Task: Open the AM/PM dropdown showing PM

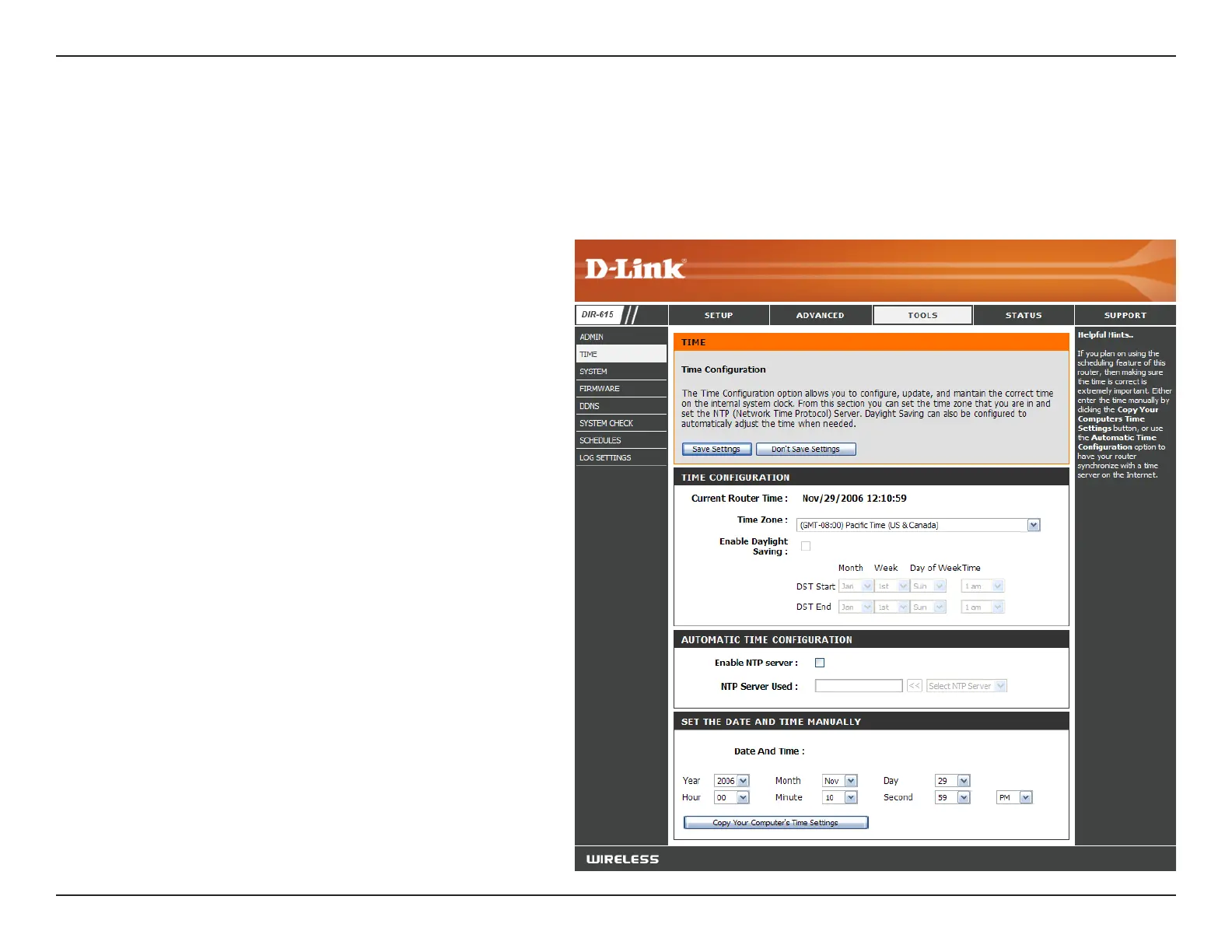Action: (1014, 798)
